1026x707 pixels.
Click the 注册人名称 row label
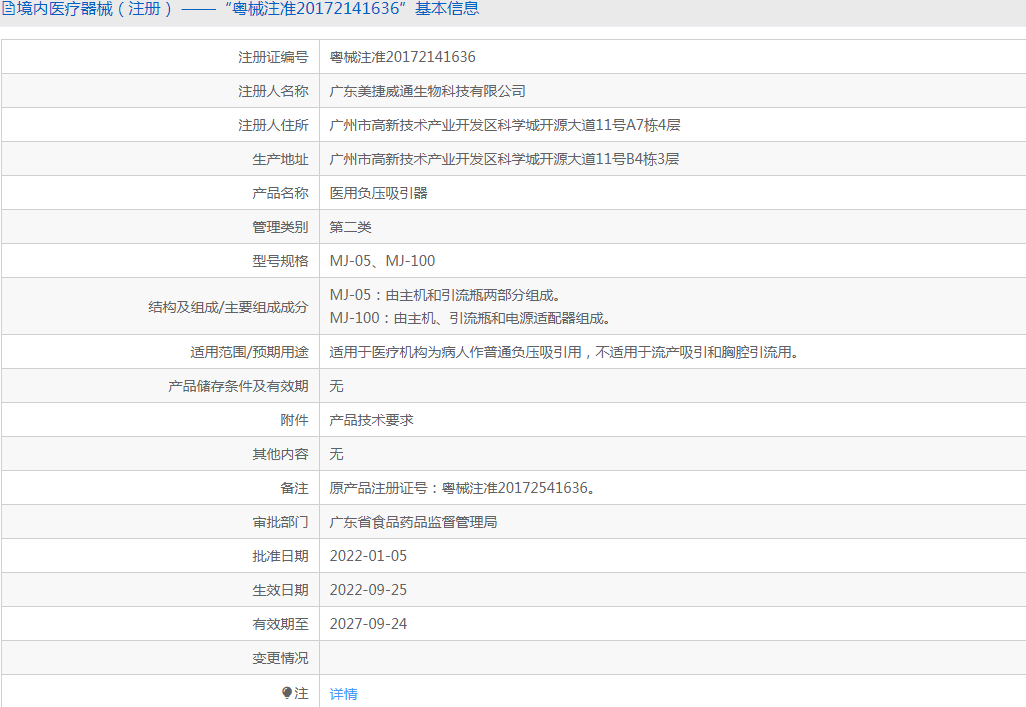point(273,91)
